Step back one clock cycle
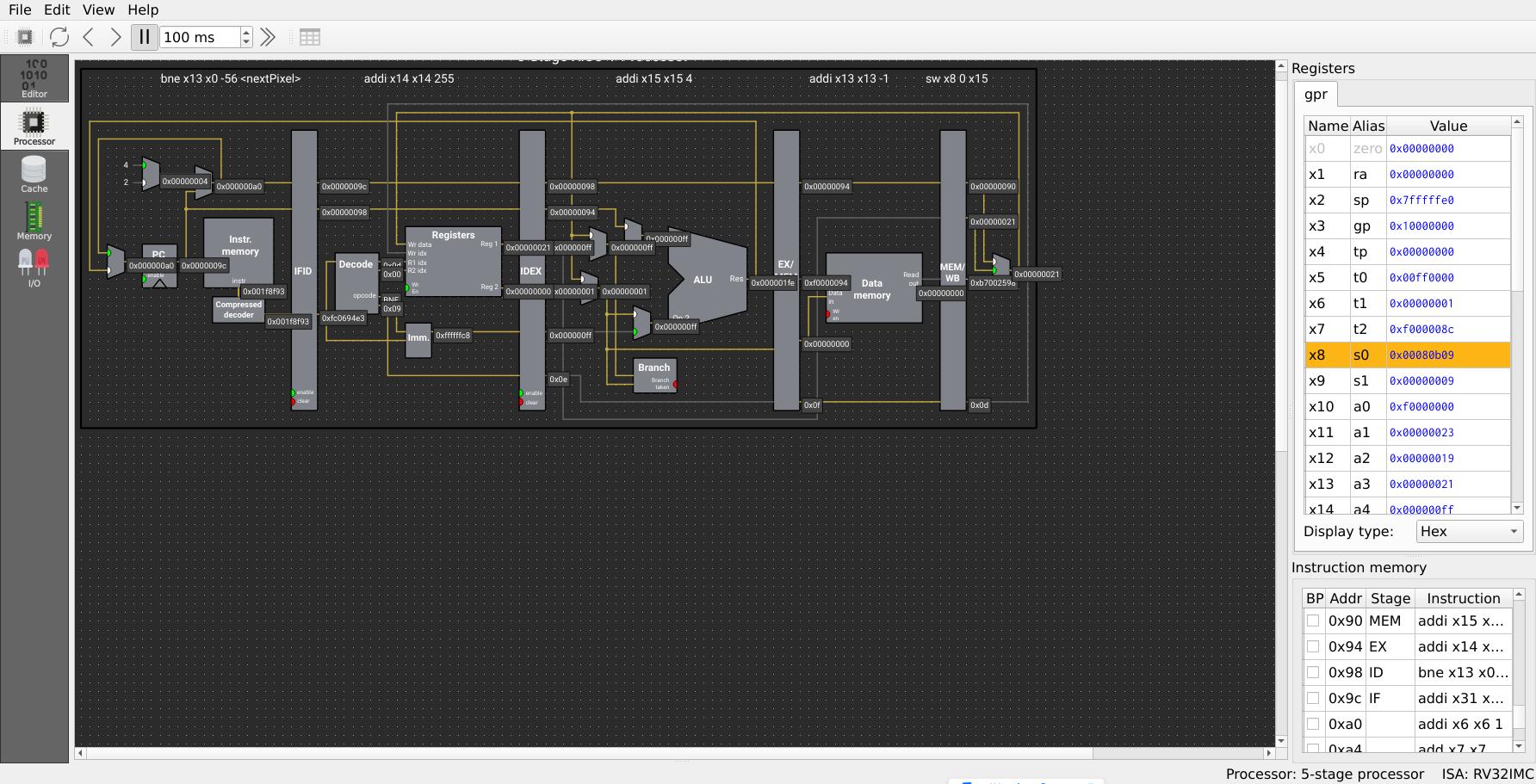 [88, 37]
